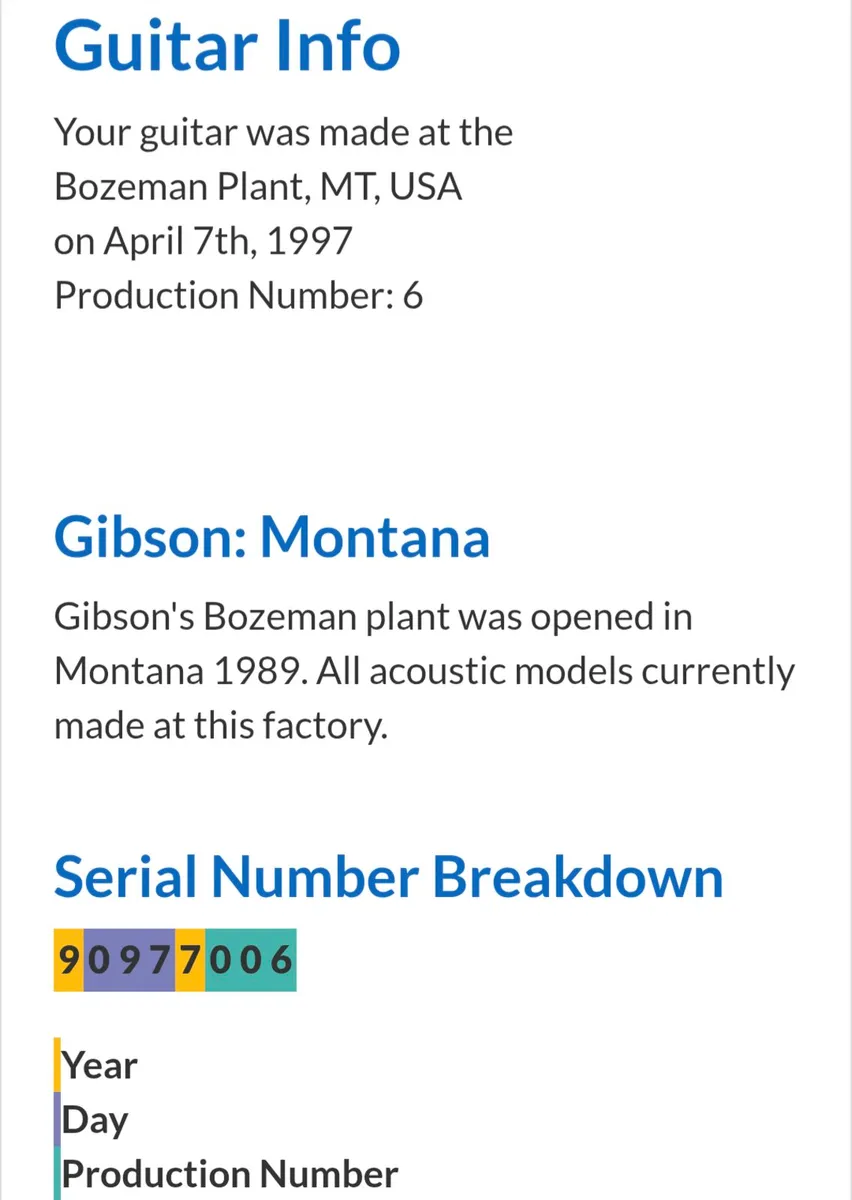Click the teal bar beside Production Number legend

[57, 1174]
